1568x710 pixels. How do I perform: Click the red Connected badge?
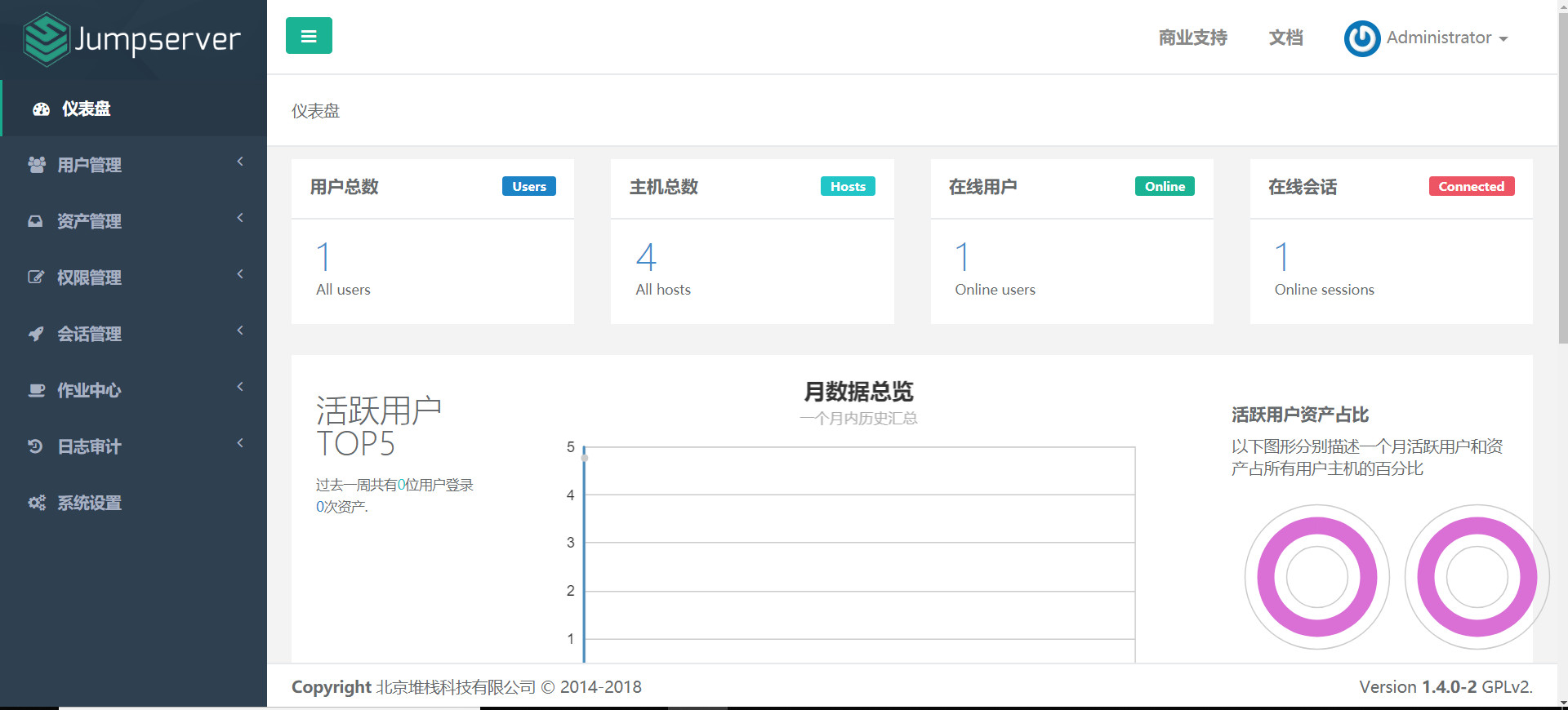[x=1472, y=186]
